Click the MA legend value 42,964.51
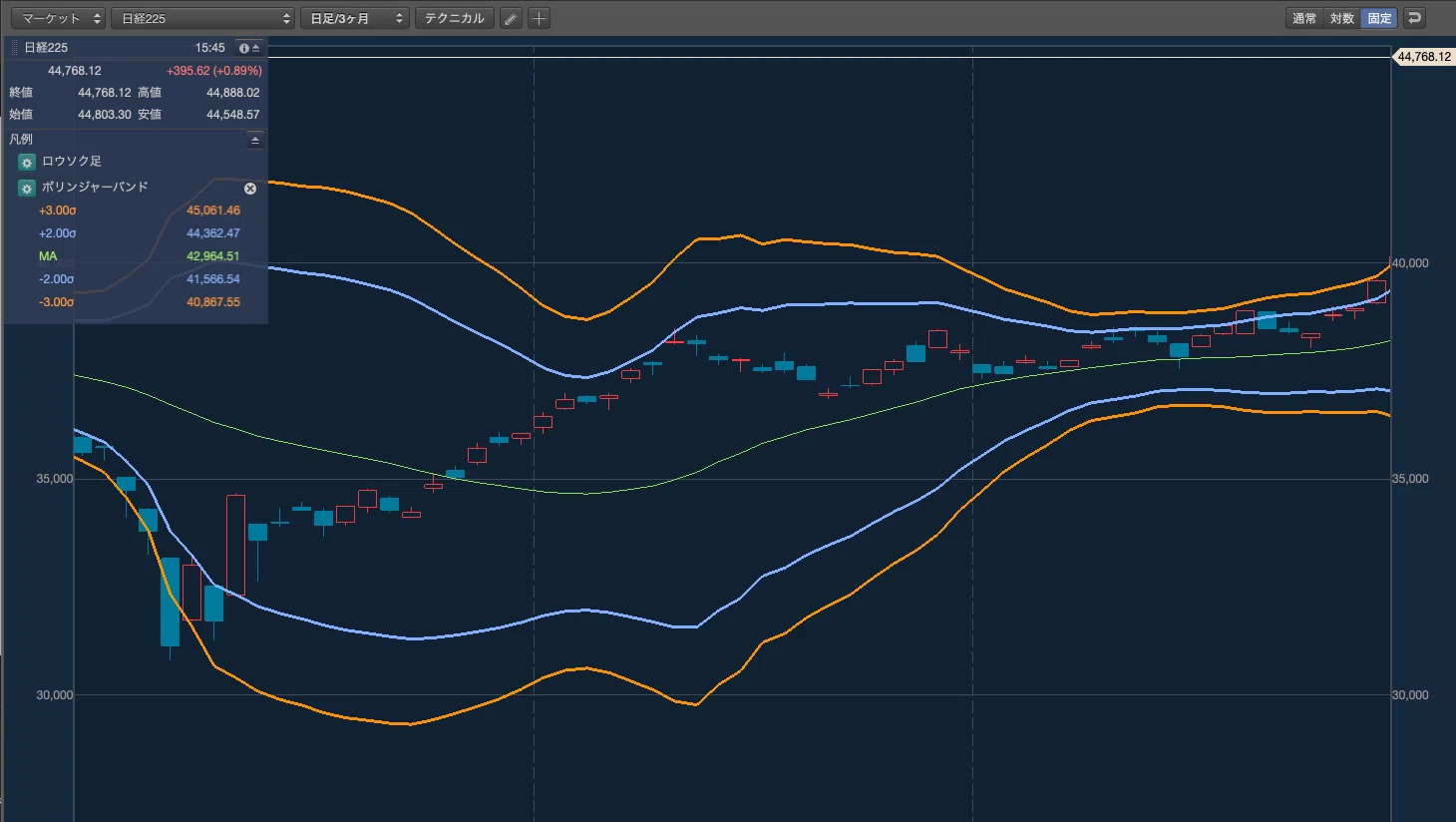This screenshot has width=1456, height=822. tap(213, 256)
